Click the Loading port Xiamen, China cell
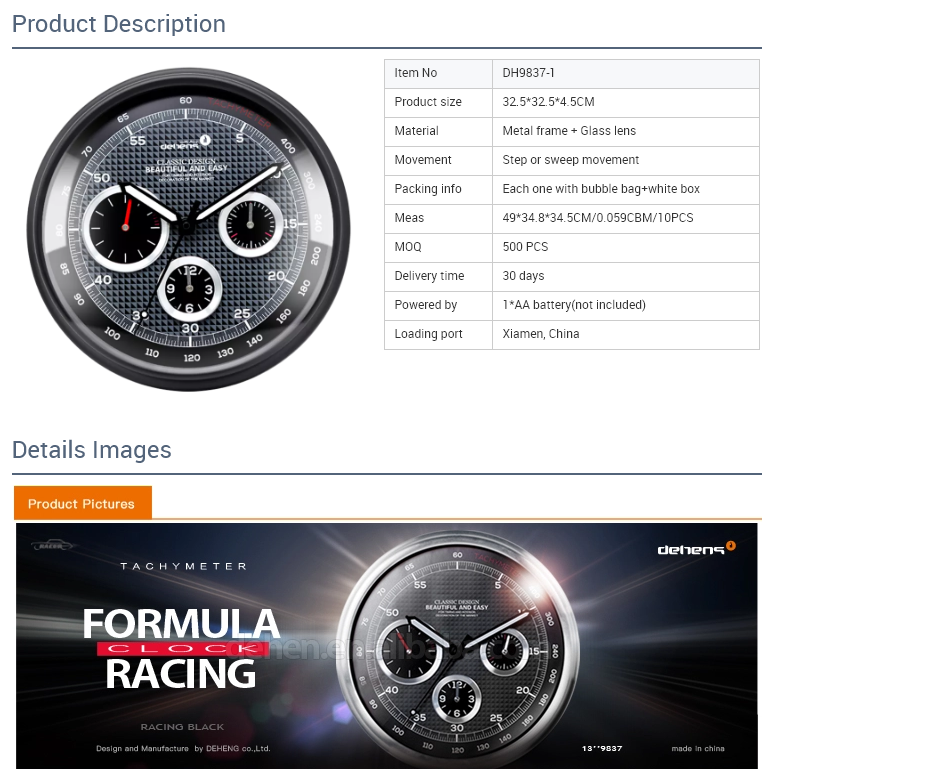948x769 pixels. pos(626,335)
